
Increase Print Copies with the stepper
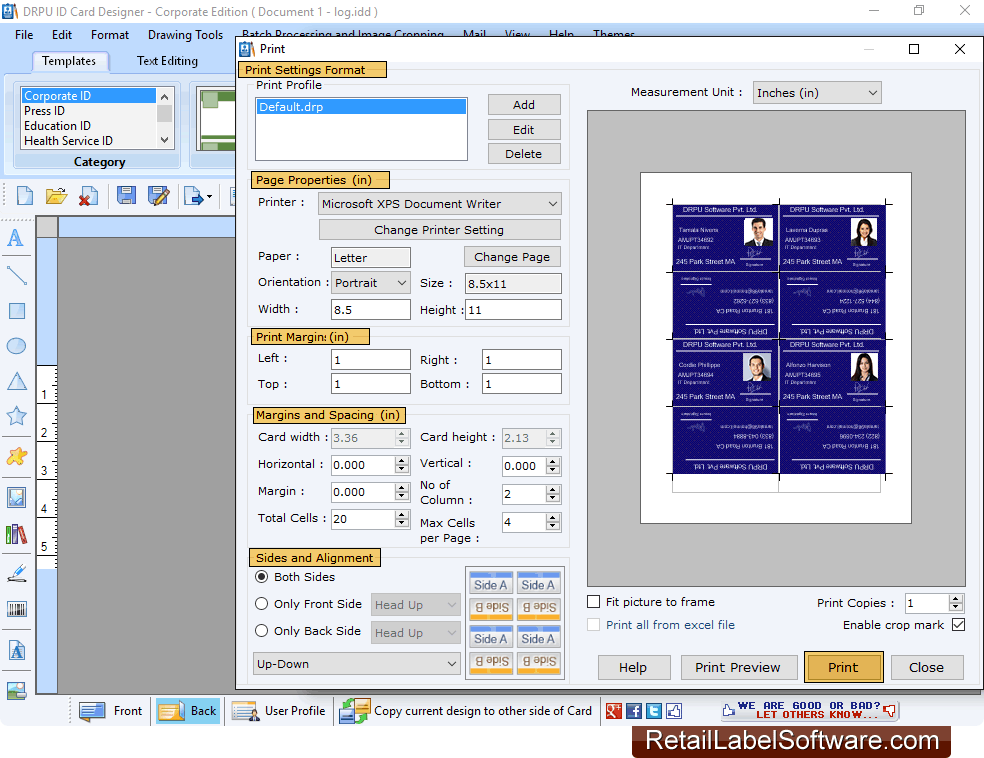pyautogui.click(x=955, y=598)
